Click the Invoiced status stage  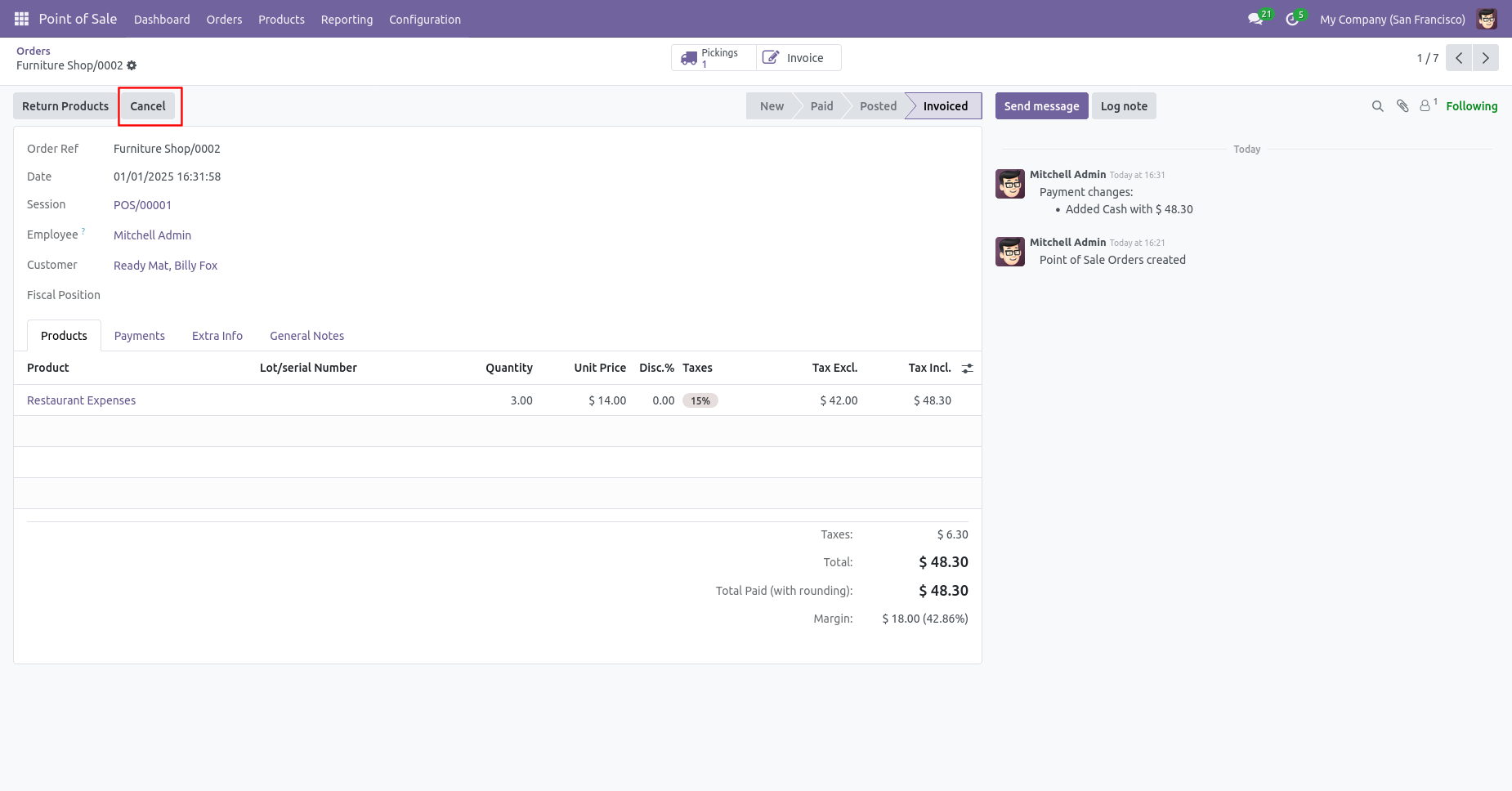click(944, 106)
